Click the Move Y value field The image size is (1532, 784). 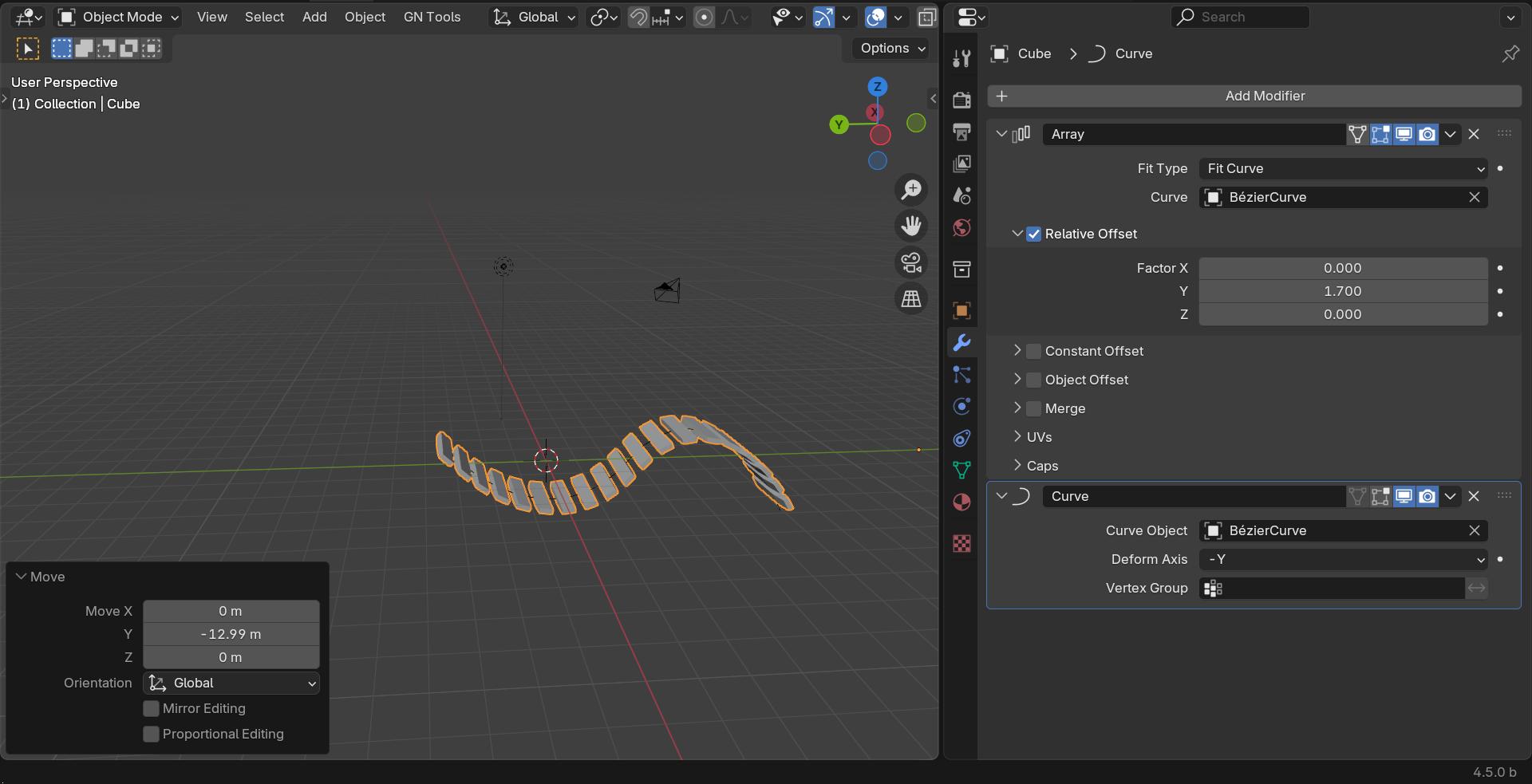(x=231, y=634)
